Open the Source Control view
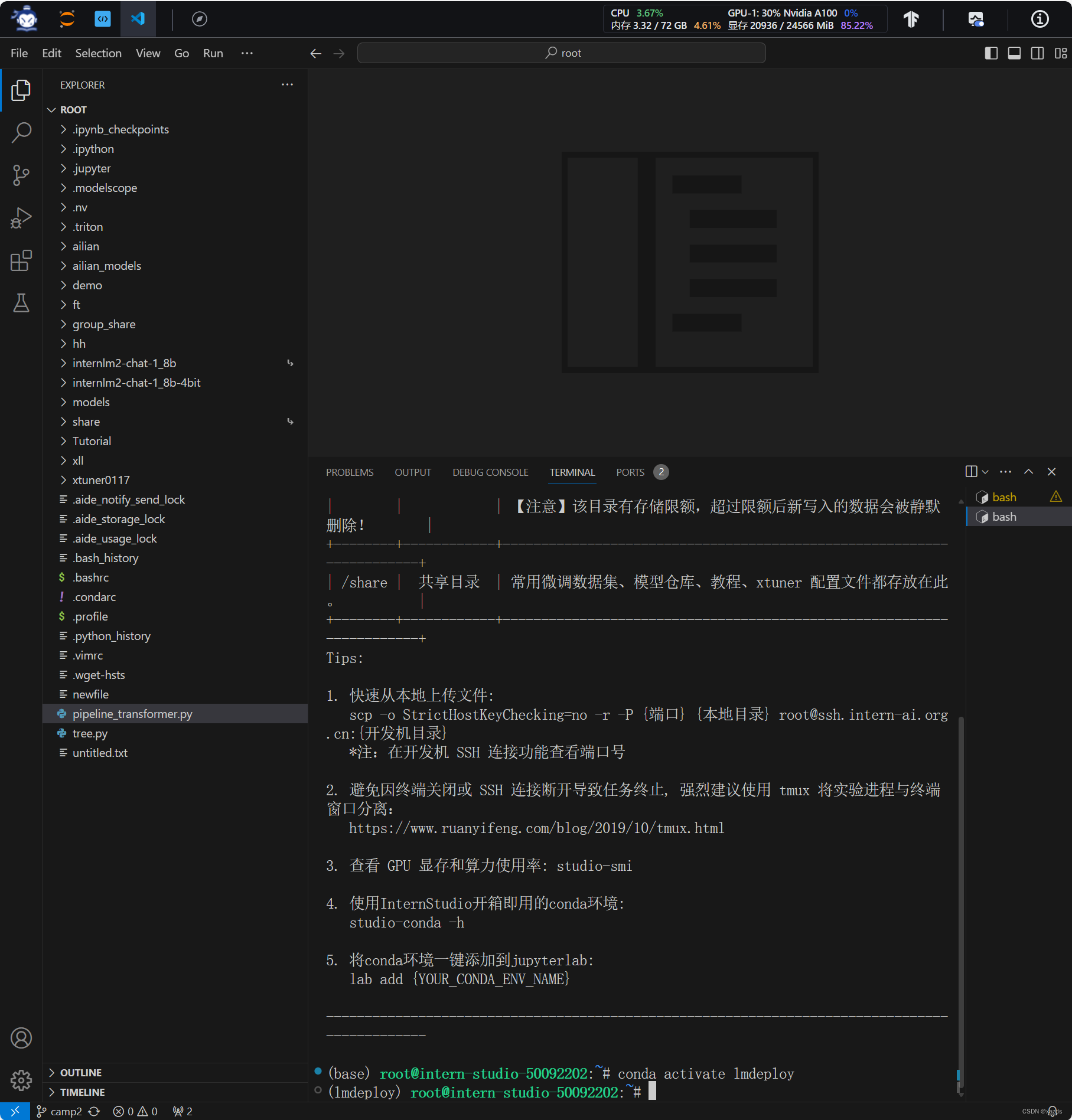This screenshot has width=1072, height=1120. tap(21, 175)
